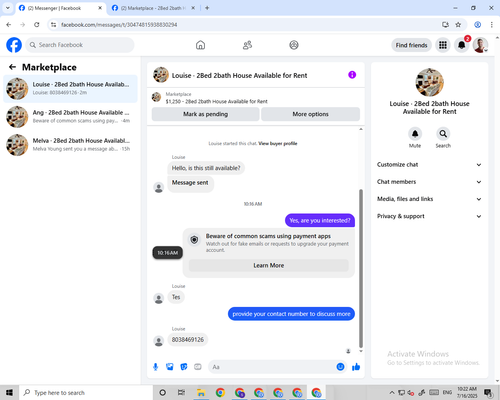Open the Windows notification center icon
The image size is (500, 400).
[x=488, y=393]
